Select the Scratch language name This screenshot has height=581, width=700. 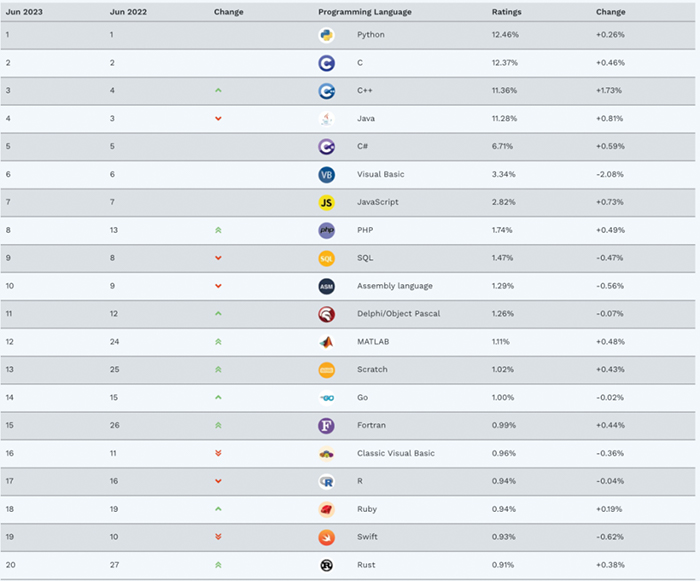(x=373, y=370)
